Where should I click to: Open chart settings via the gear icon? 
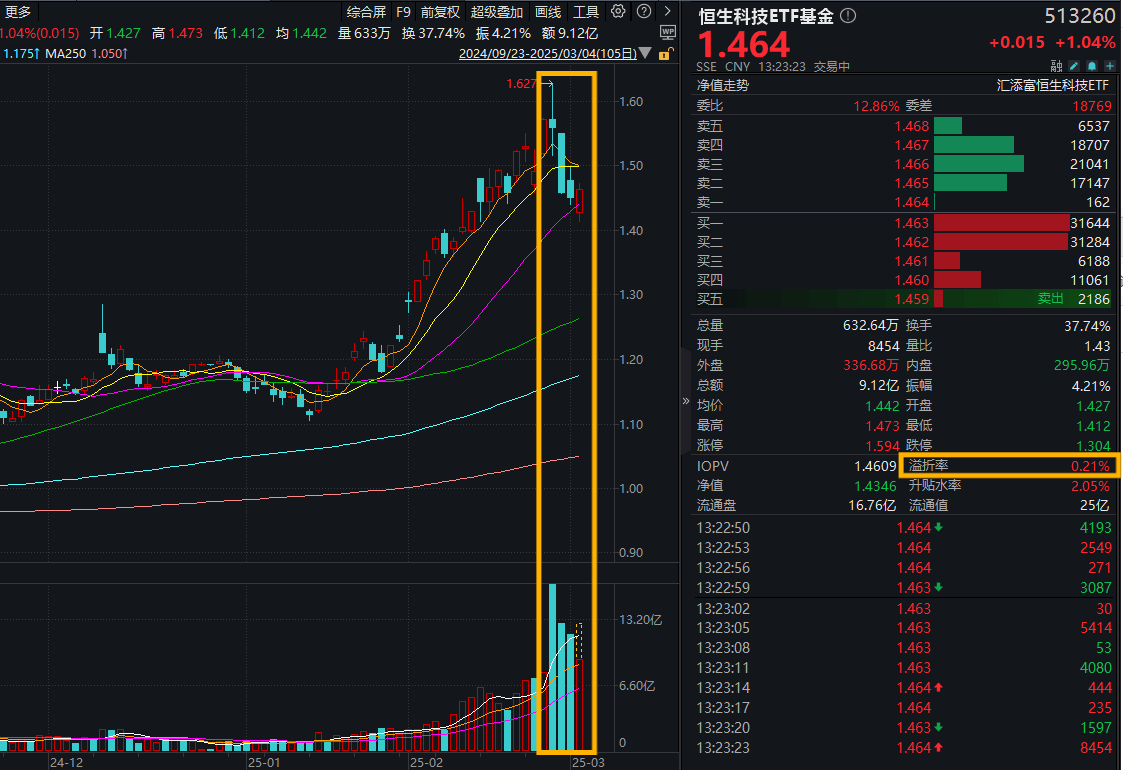(x=618, y=11)
